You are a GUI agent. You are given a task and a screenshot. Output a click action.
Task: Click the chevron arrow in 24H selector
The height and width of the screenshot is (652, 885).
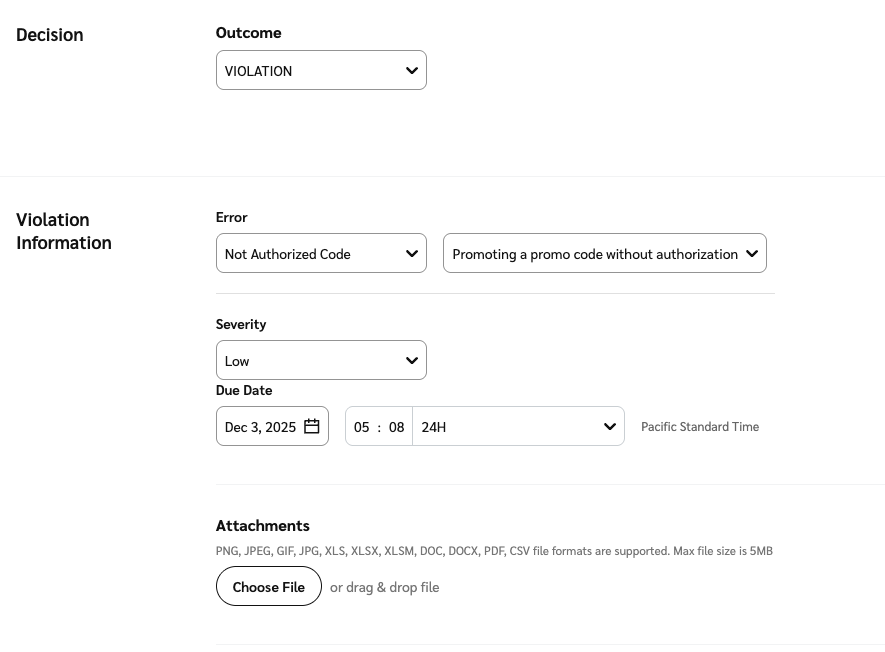point(610,427)
